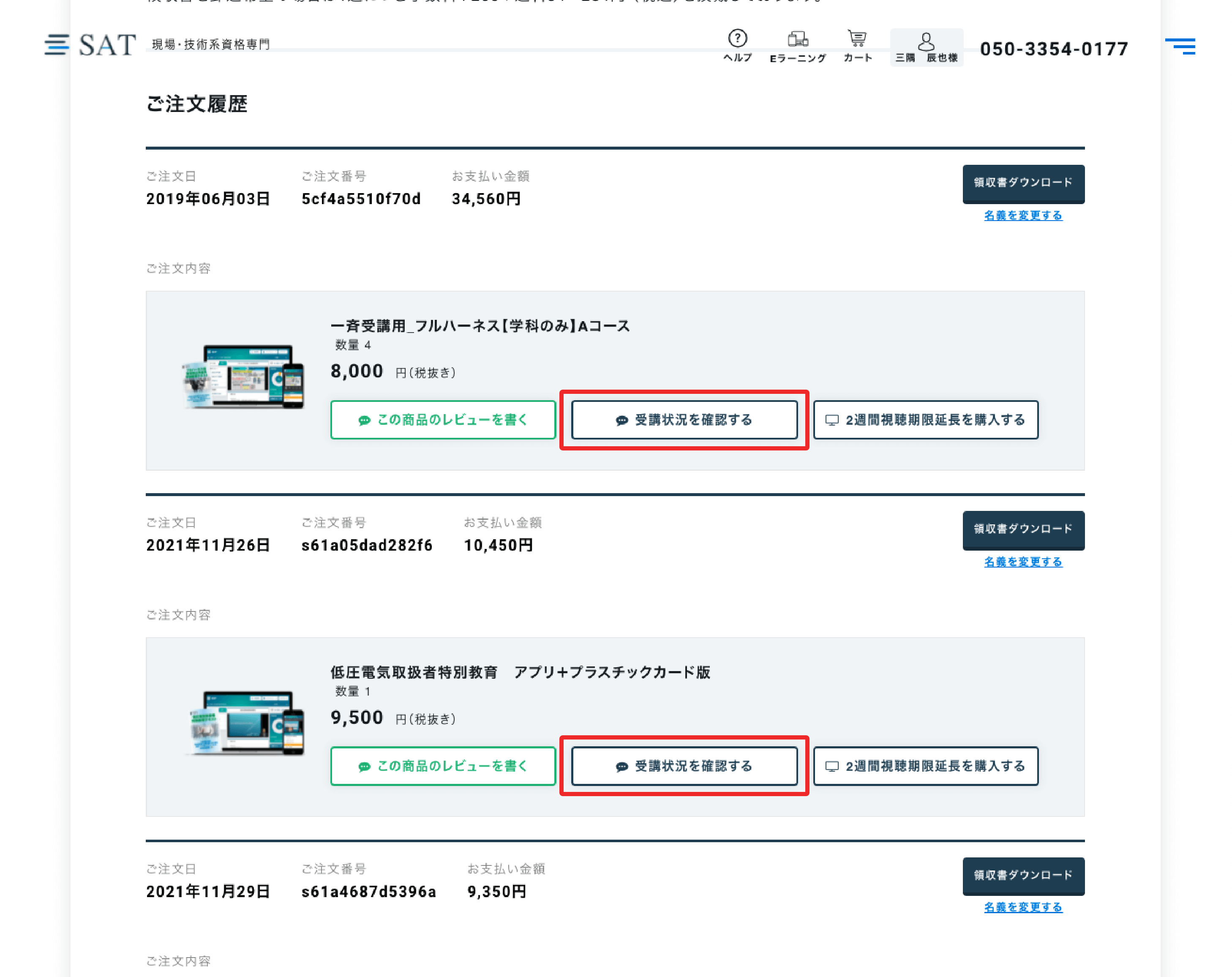Click the SAT logo
Image resolution: width=1232 pixels, height=977 pixels.
click(x=107, y=45)
